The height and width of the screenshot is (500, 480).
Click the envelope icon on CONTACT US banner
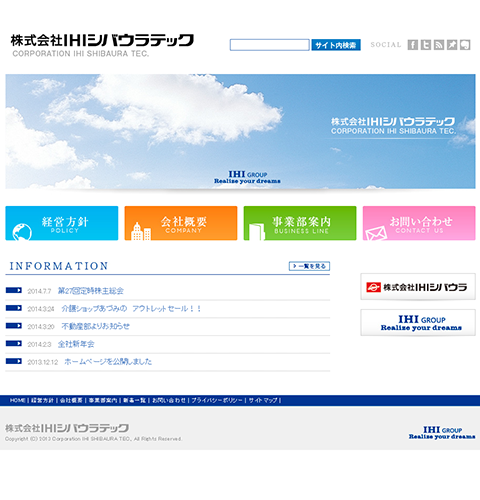point(376,233)
